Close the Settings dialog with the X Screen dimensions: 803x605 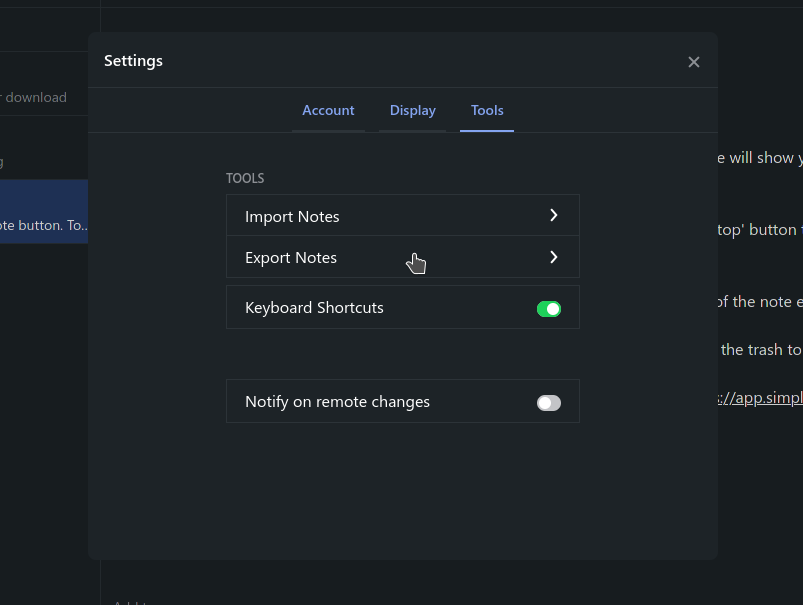click(693, 62)
